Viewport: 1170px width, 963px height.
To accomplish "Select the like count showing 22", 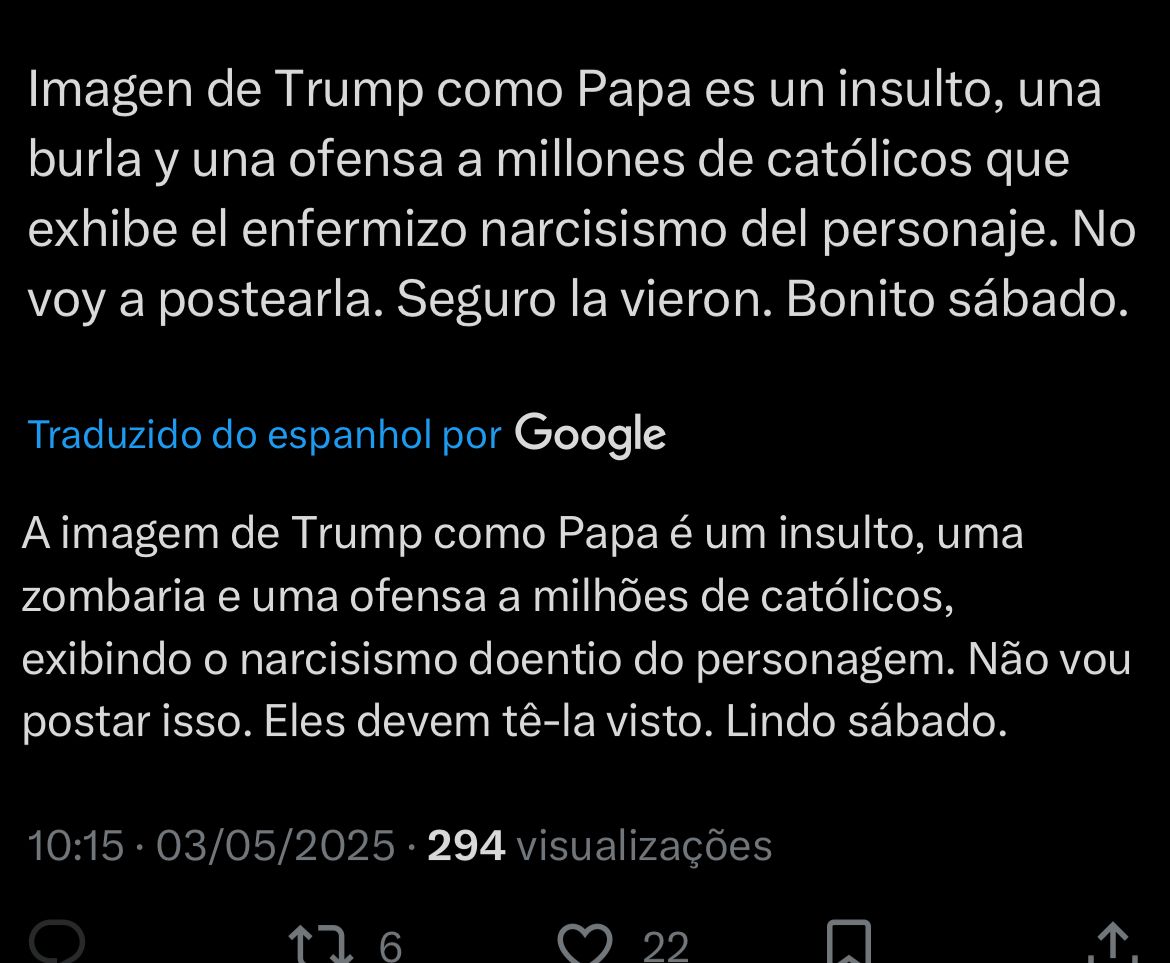I will 666,947.
